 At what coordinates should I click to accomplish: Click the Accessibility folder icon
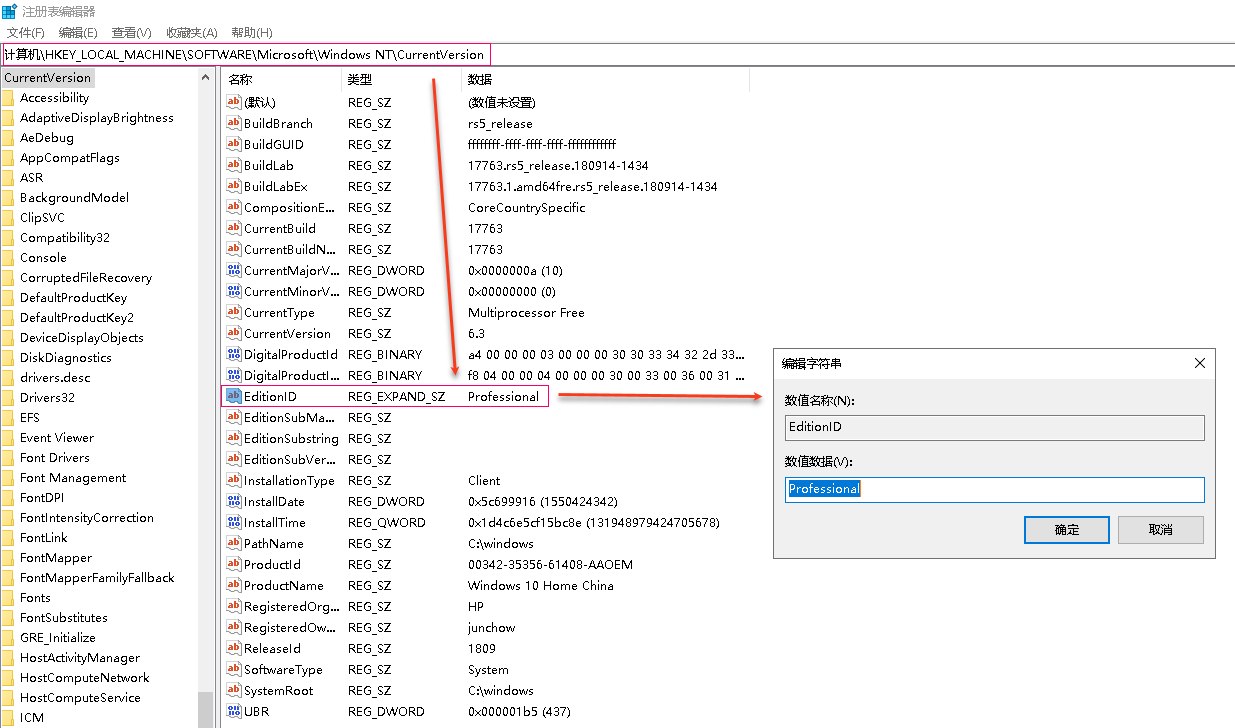[x=8, y=98]
